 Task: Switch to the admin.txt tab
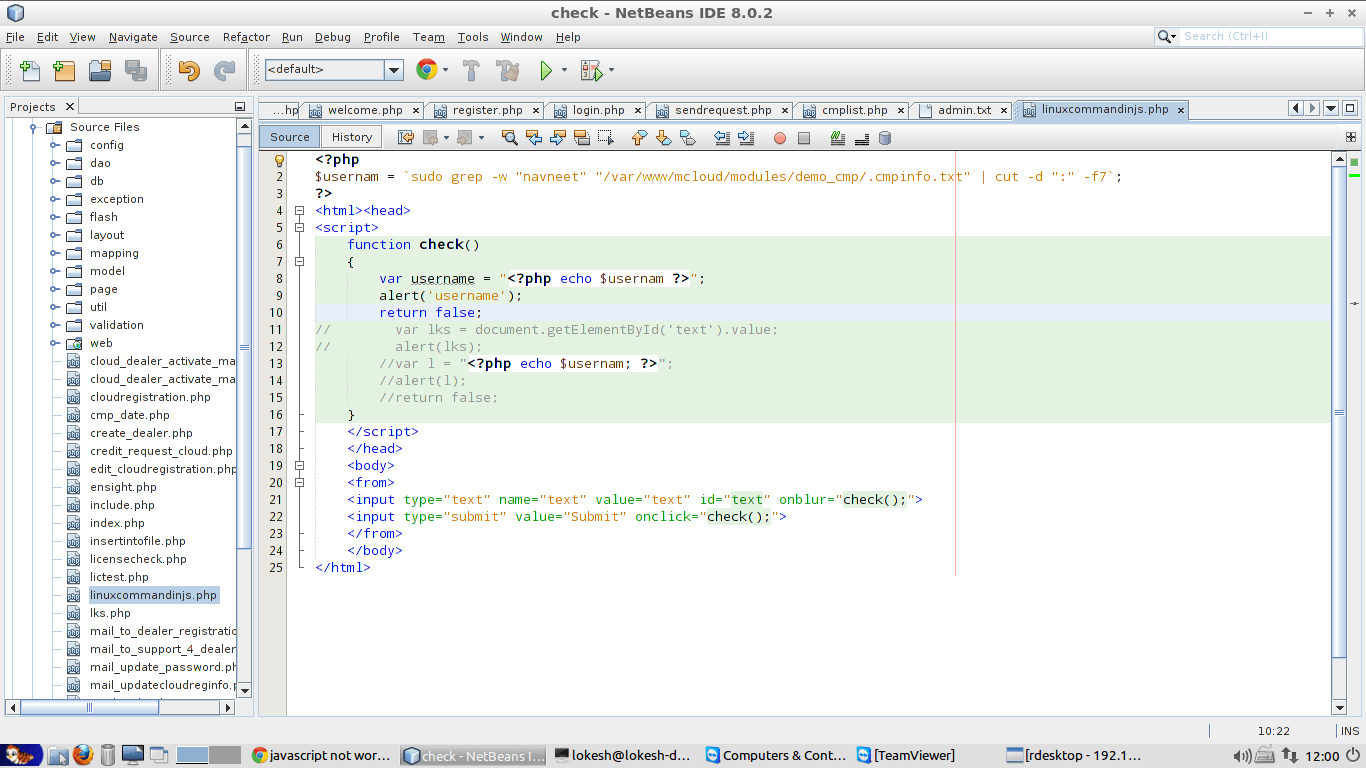click(964, 110)
